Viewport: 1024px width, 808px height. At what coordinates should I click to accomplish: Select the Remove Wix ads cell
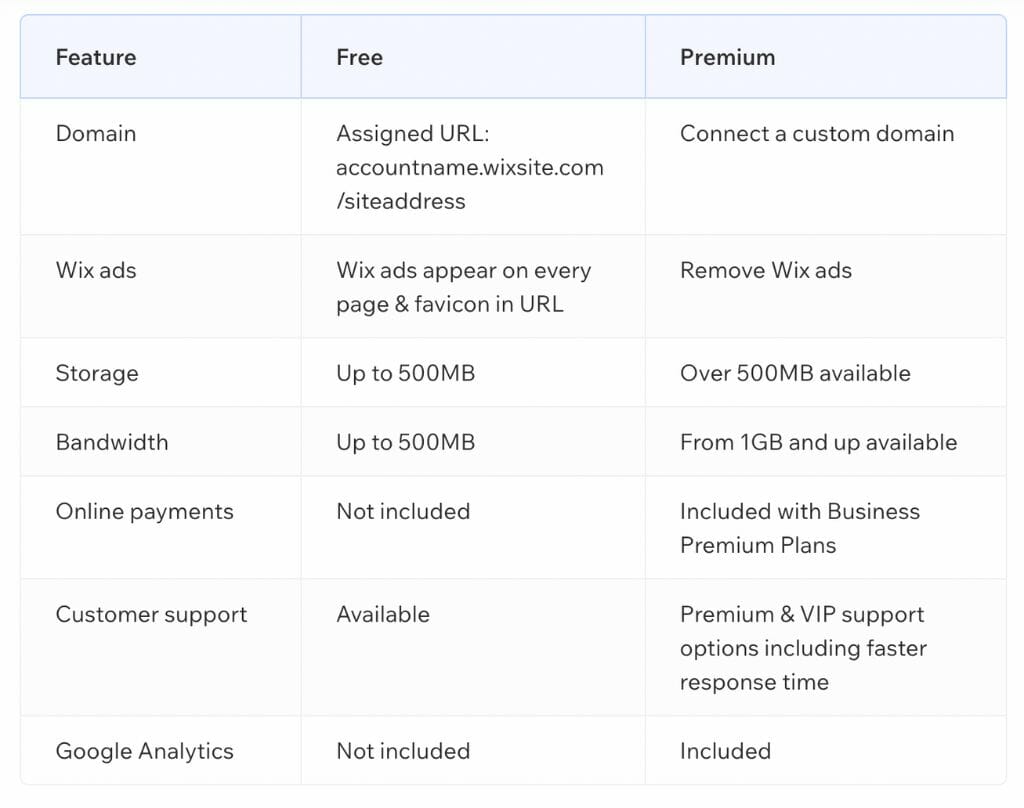(x=765, y=270)
